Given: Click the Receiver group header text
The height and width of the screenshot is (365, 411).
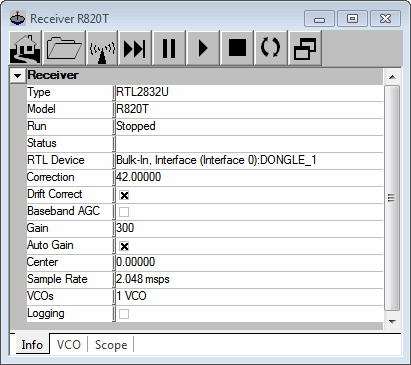Looking at the screenshot, I should (53, 75).
